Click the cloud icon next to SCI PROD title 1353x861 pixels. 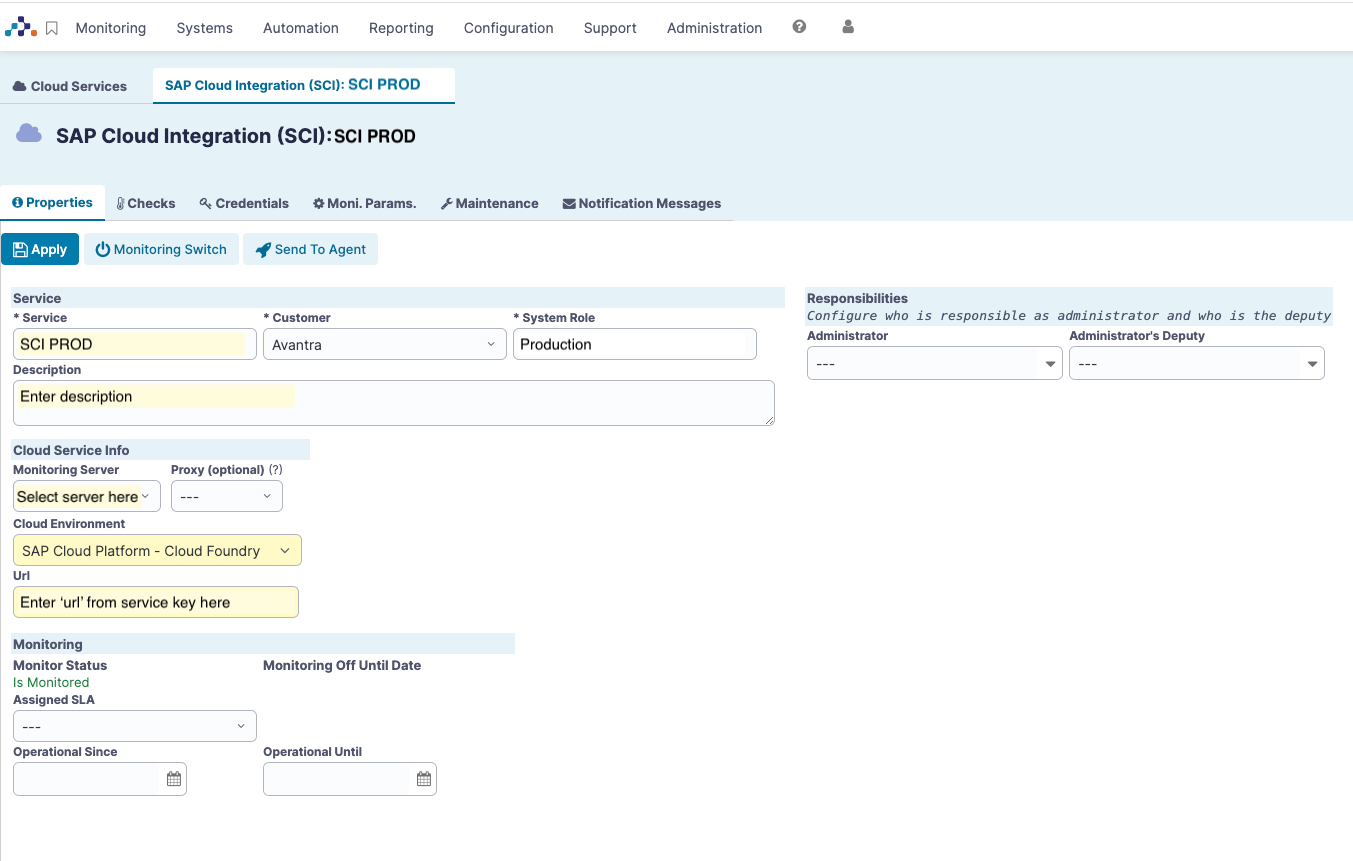pyautogui.click(x=27, y=133)
